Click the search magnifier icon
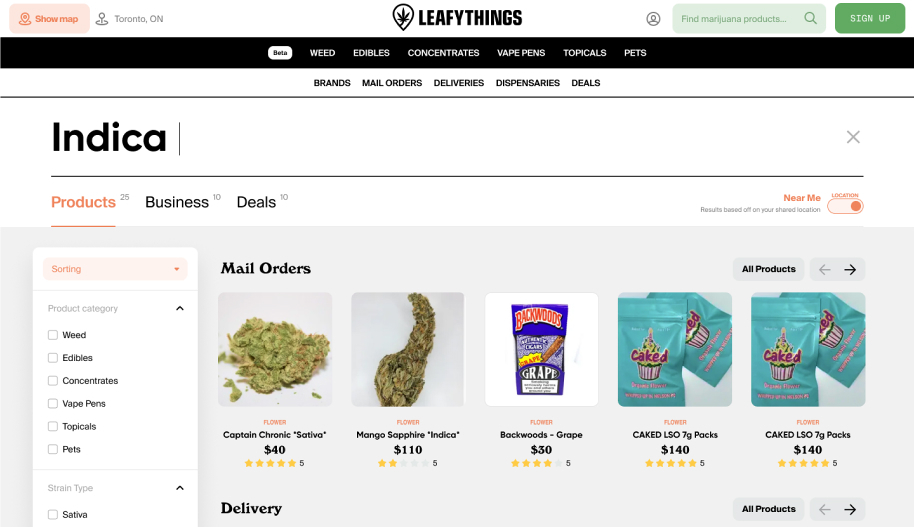 810,18
